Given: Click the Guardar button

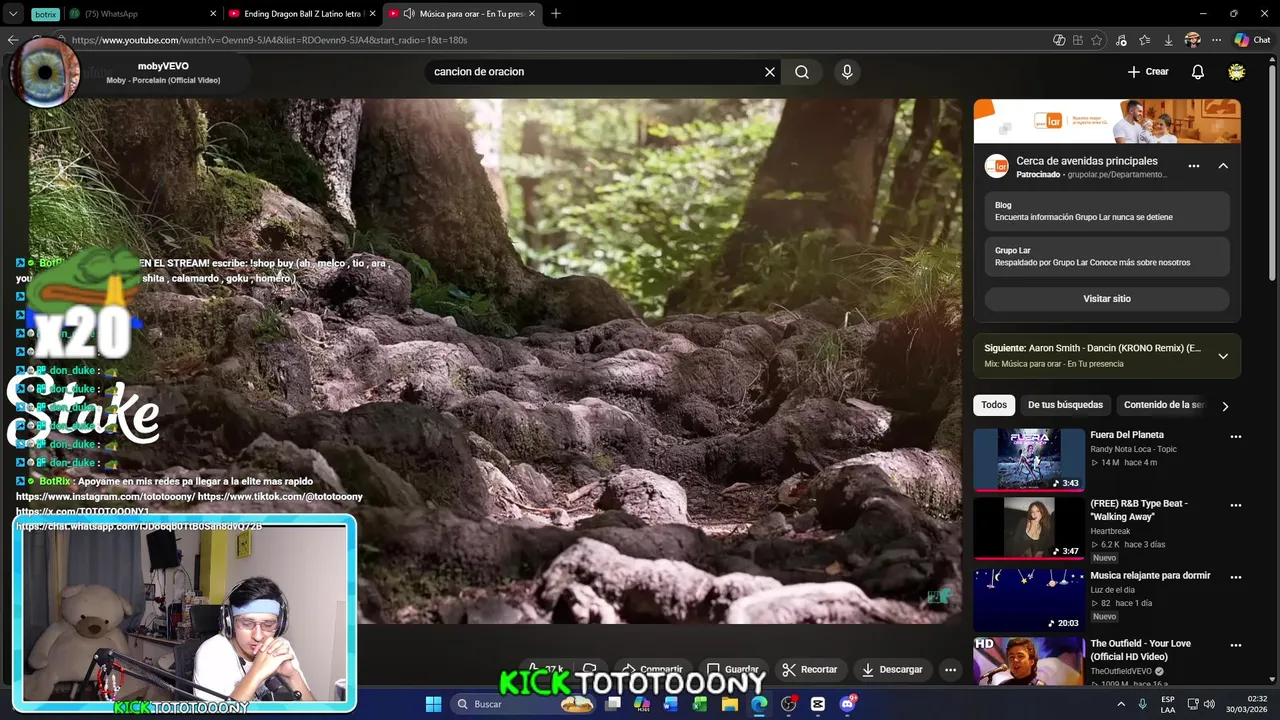Looking at the screenshot, I should [x=732, y=669].
